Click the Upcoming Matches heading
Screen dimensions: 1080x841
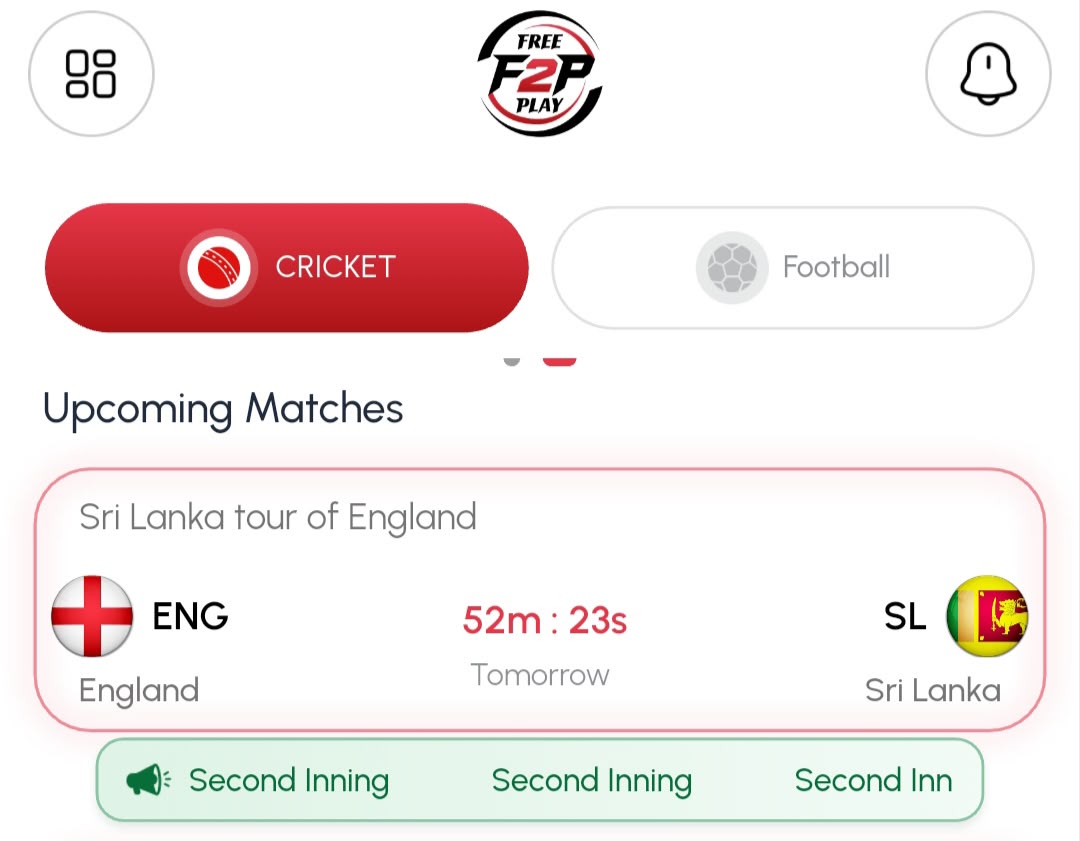(x=223, y=409)
